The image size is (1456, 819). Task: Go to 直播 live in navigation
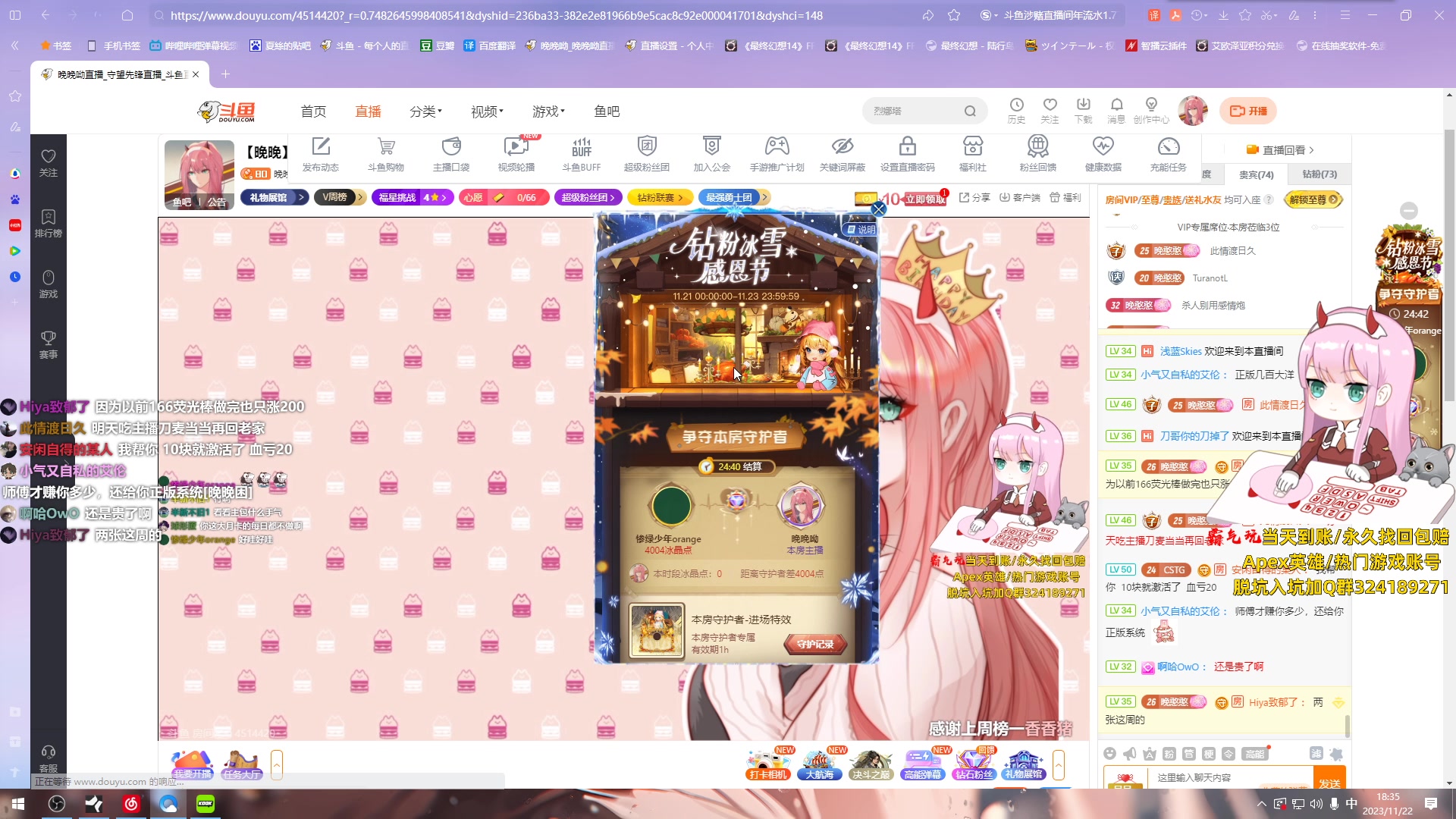coord(368,111)
